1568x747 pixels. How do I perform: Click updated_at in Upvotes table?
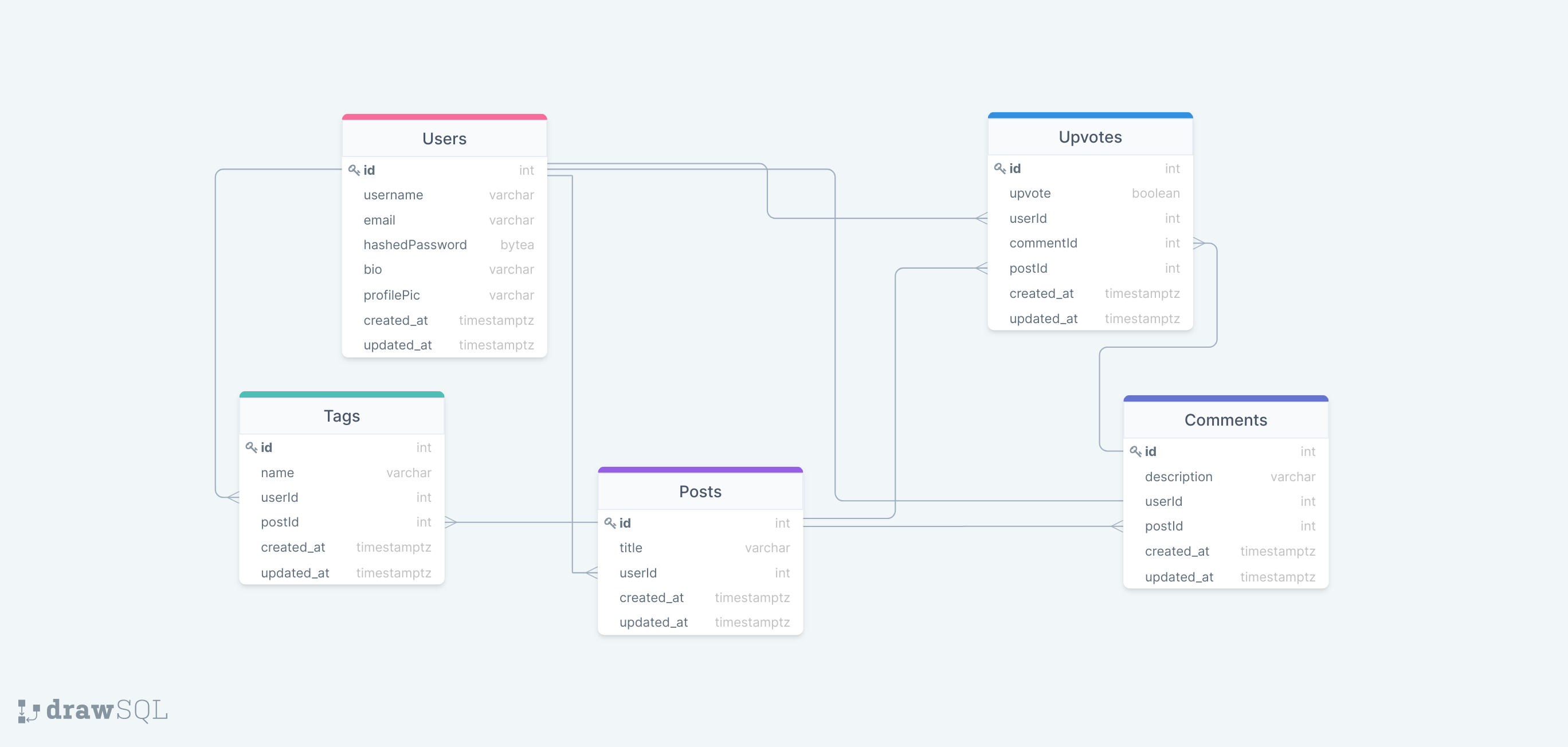(1090, 319)
